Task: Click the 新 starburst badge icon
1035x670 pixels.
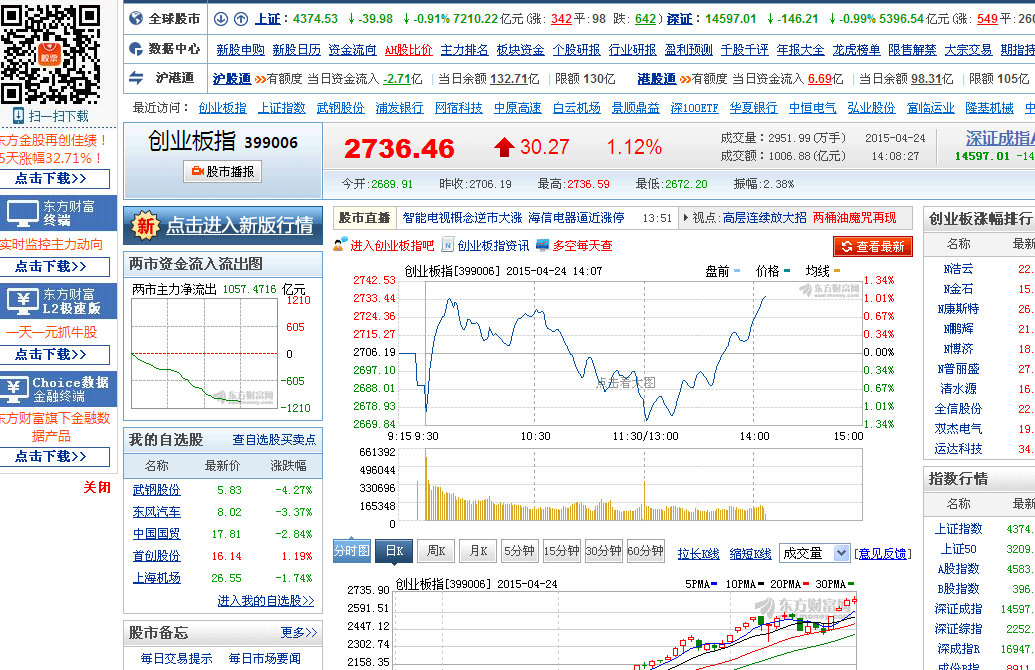Action: coord(145,226)
